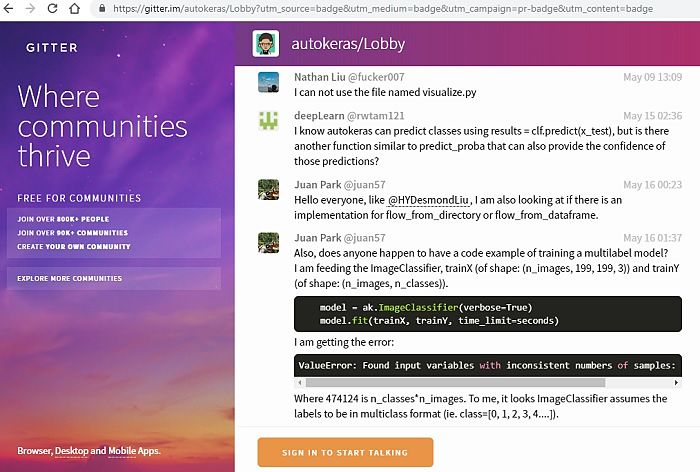Click the 'Where communities thrive' heading

pyautogui.click(x=102, y=126)
